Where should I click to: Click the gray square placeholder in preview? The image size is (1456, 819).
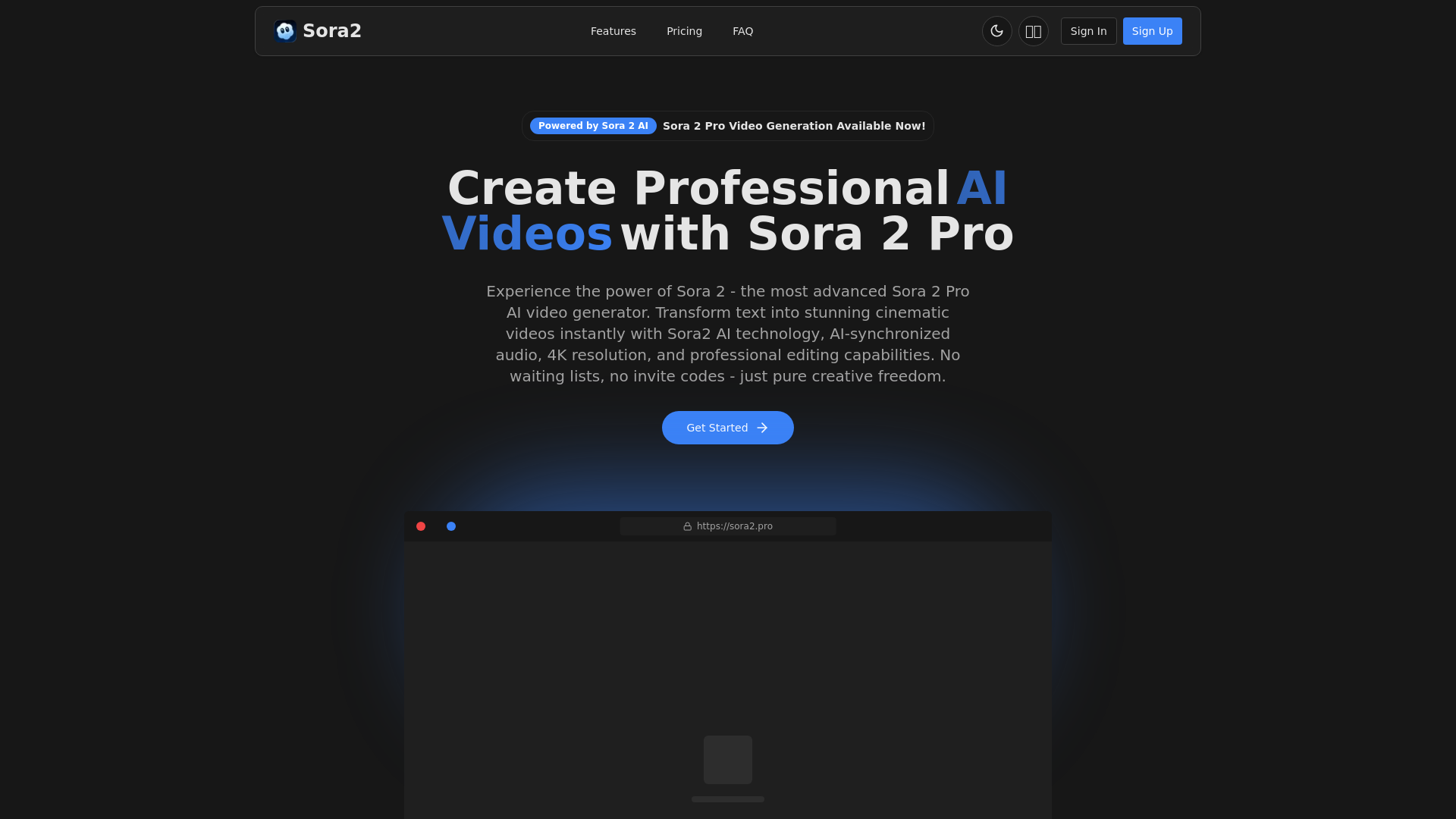pos(727,759)
